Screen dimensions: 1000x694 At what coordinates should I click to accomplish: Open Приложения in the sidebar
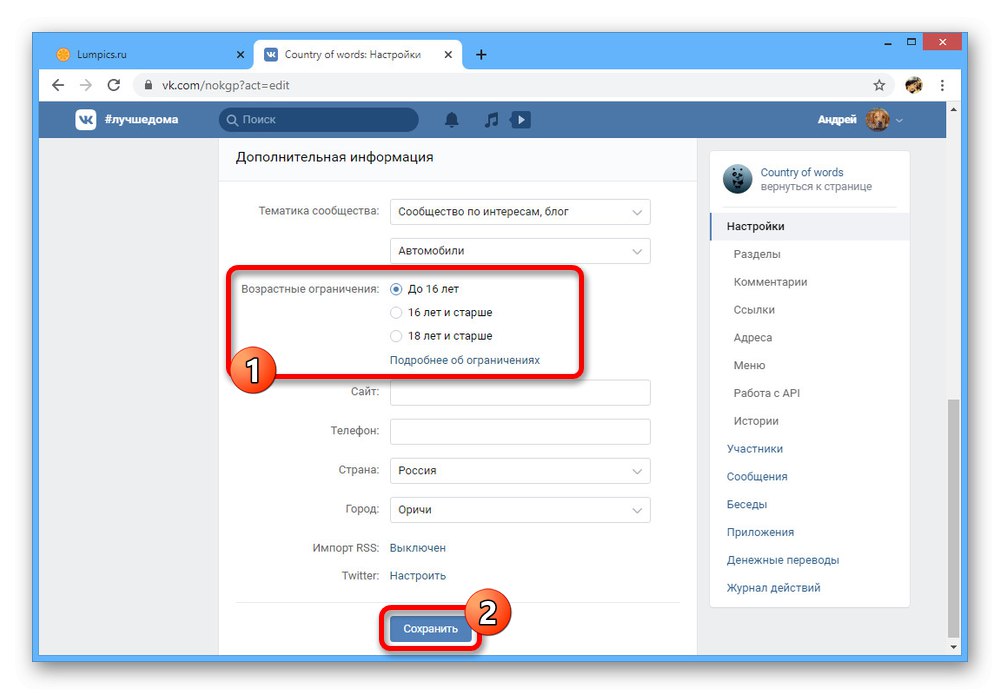pyautogui.click(x=760, y=532)
